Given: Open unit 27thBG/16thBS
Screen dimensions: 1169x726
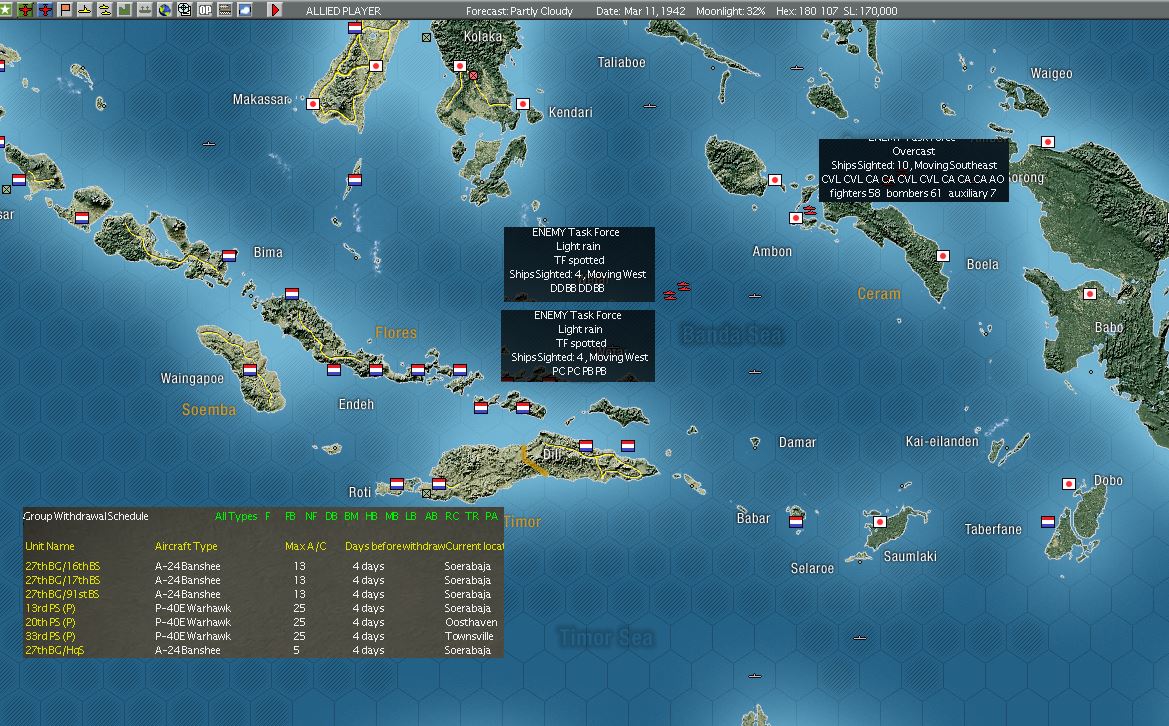Looking at the screenshot, I should click(63, 566).
